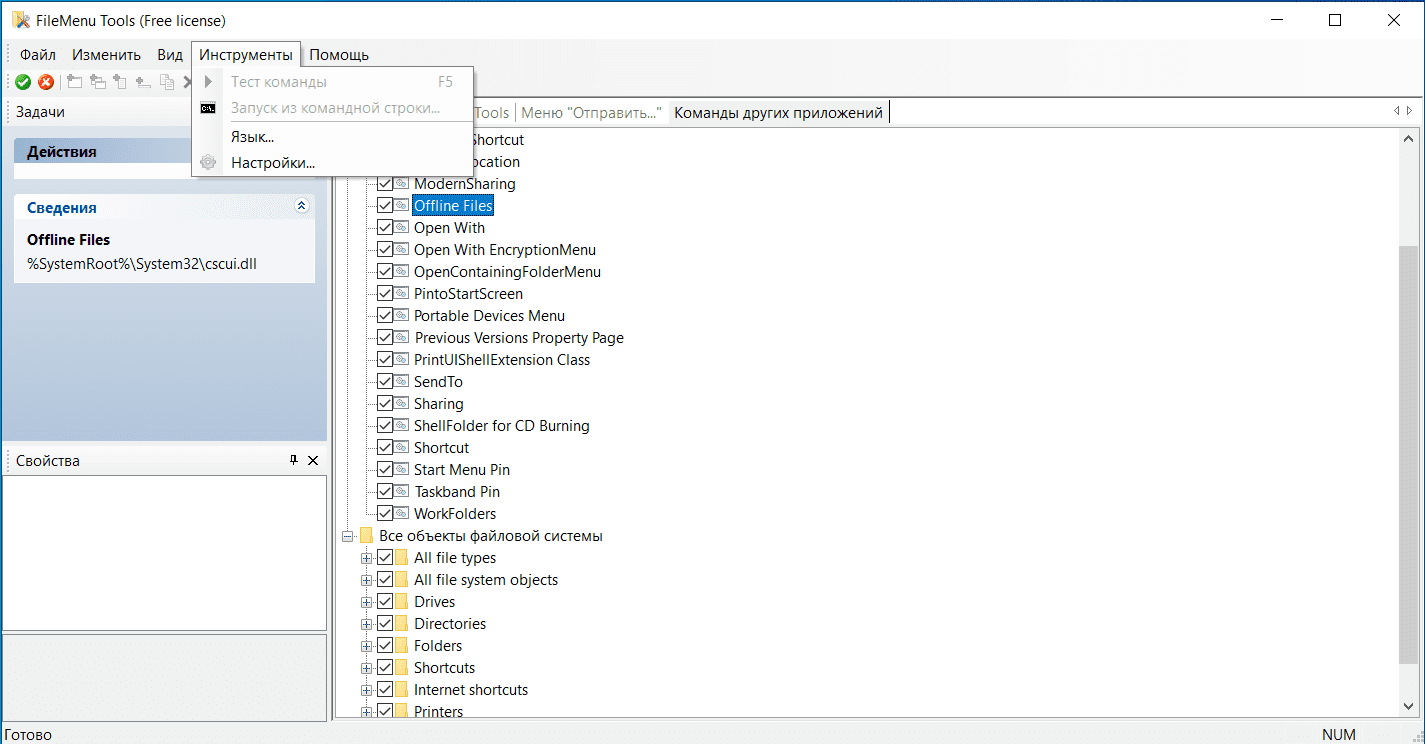Click the icon beside WorkFolders
The width and height of the screenshot is (1425, 744).
401,514
